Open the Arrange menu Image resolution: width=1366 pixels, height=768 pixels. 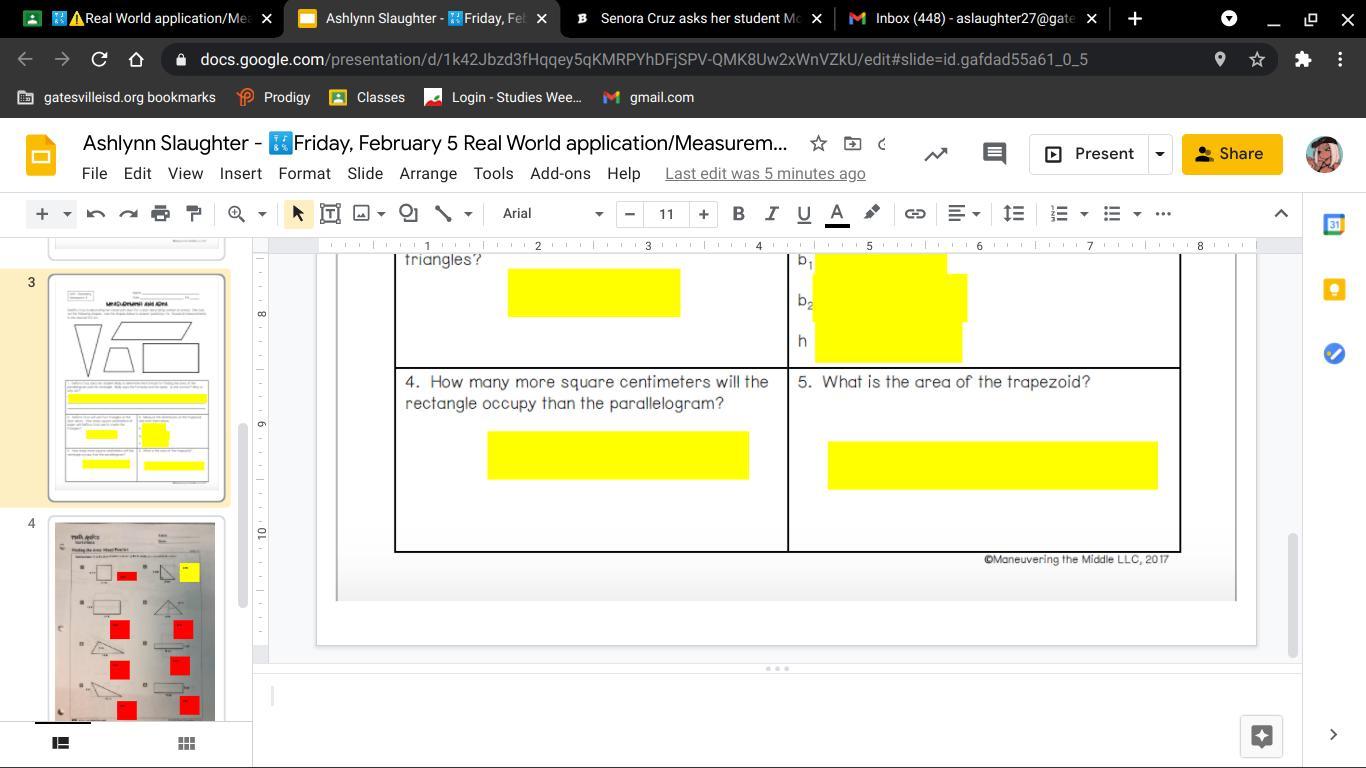(x=428, y=173)
